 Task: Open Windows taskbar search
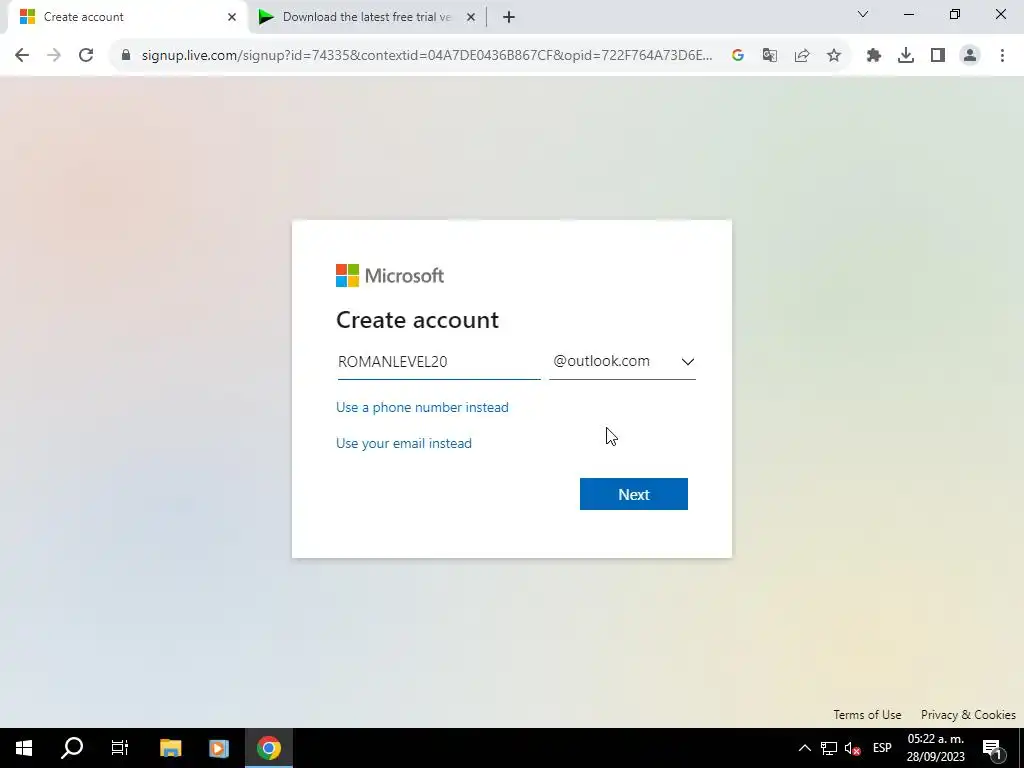[x=72, y=748]
